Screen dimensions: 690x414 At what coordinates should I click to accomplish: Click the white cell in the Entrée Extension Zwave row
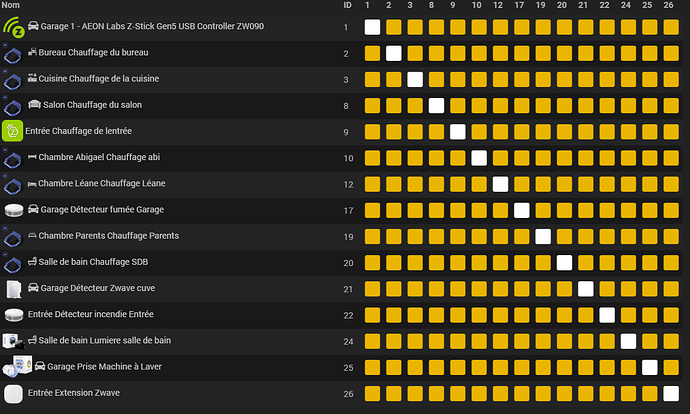click(670, 393)
